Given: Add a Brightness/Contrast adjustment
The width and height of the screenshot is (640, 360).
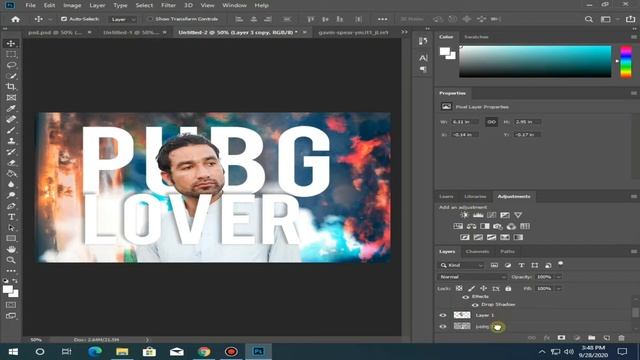Looking at the screenshot, I should click(x=464, y=215).
